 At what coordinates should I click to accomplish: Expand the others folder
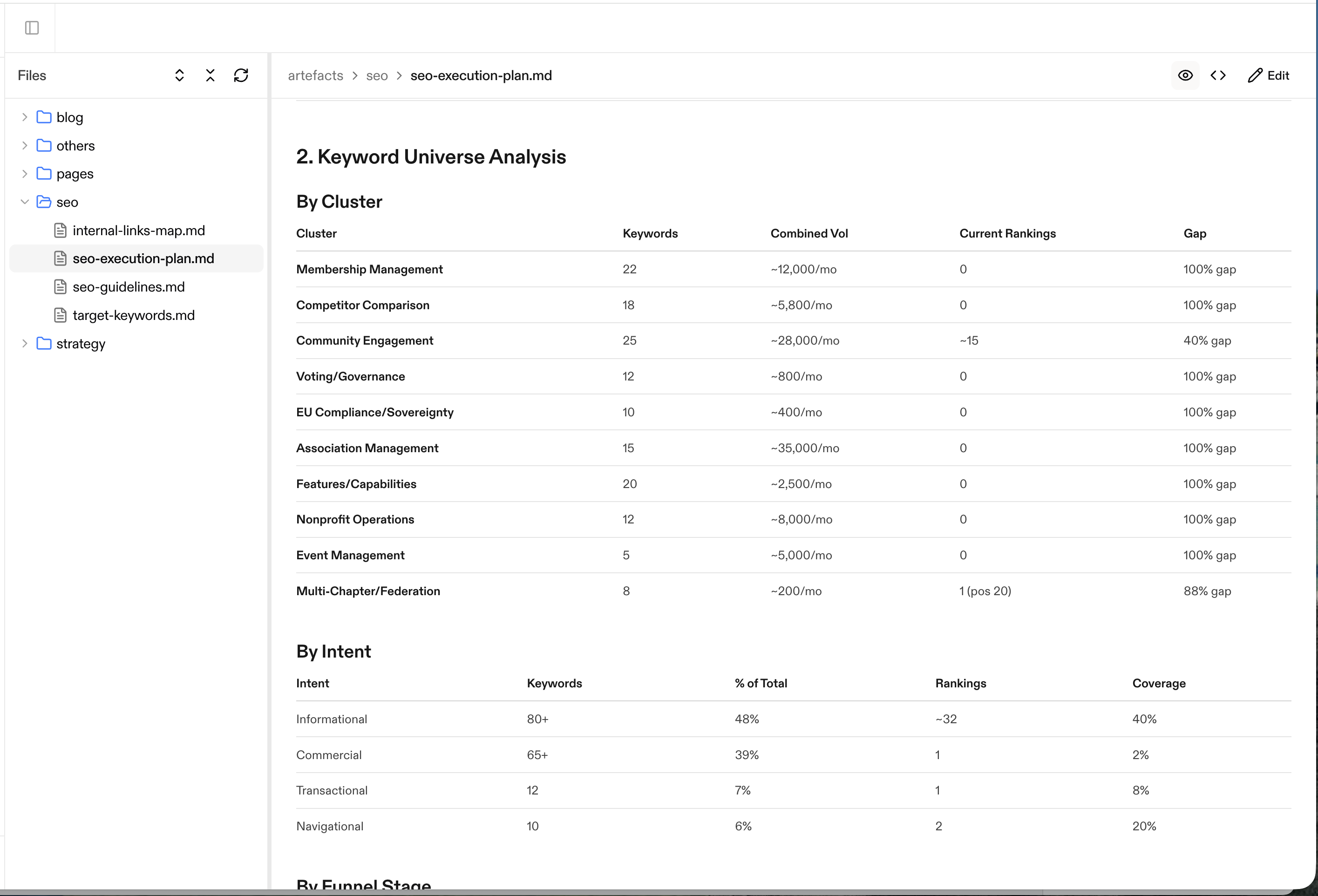click(x=24, y=146)
